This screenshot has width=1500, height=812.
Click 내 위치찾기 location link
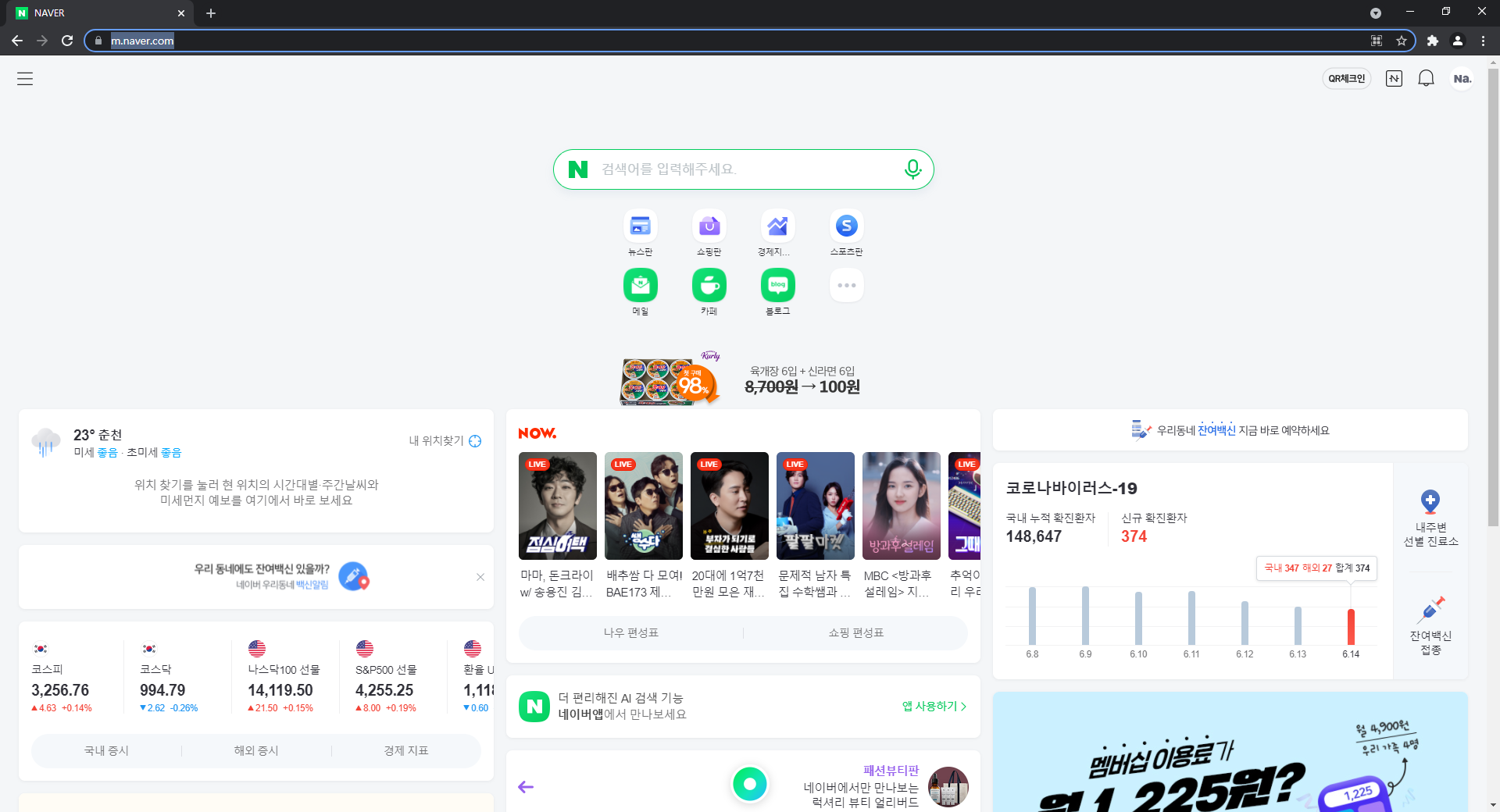point(445,441)
